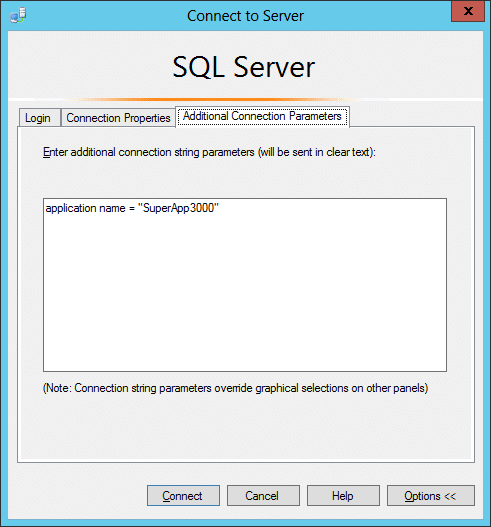Click the Connect button
The height and width of the screenshot is (527, 491).
183,495
